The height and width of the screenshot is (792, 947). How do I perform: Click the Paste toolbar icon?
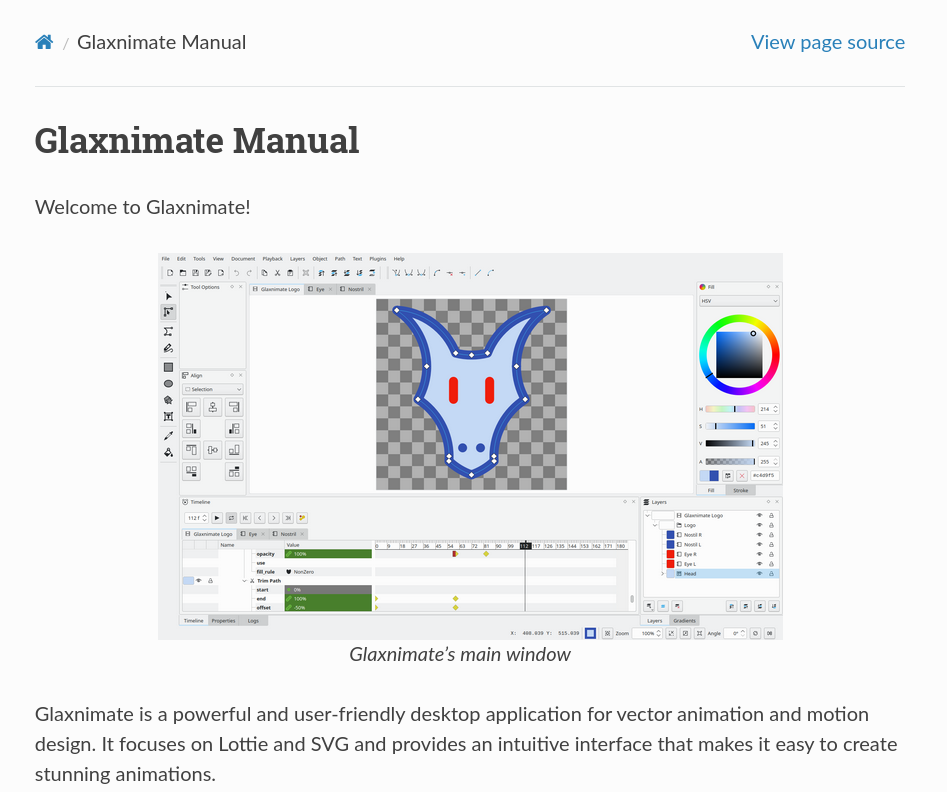coord(291,273)
